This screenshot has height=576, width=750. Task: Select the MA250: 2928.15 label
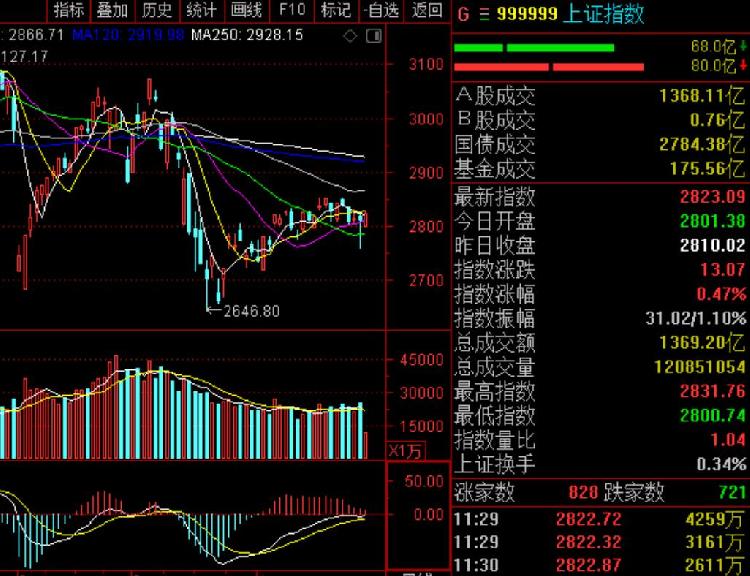point(247,35)
